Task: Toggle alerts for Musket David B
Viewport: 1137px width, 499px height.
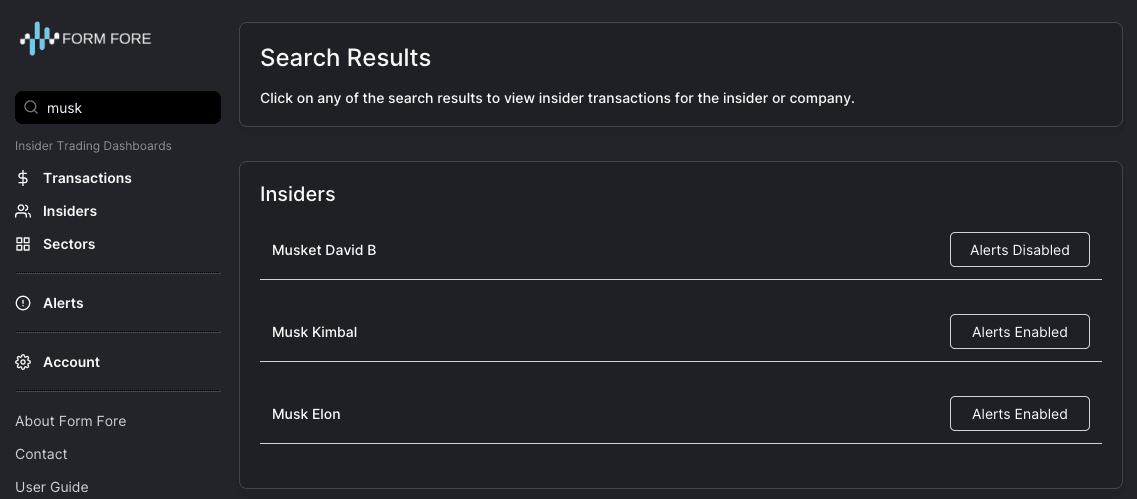Action: click(x=1020, y=250)
